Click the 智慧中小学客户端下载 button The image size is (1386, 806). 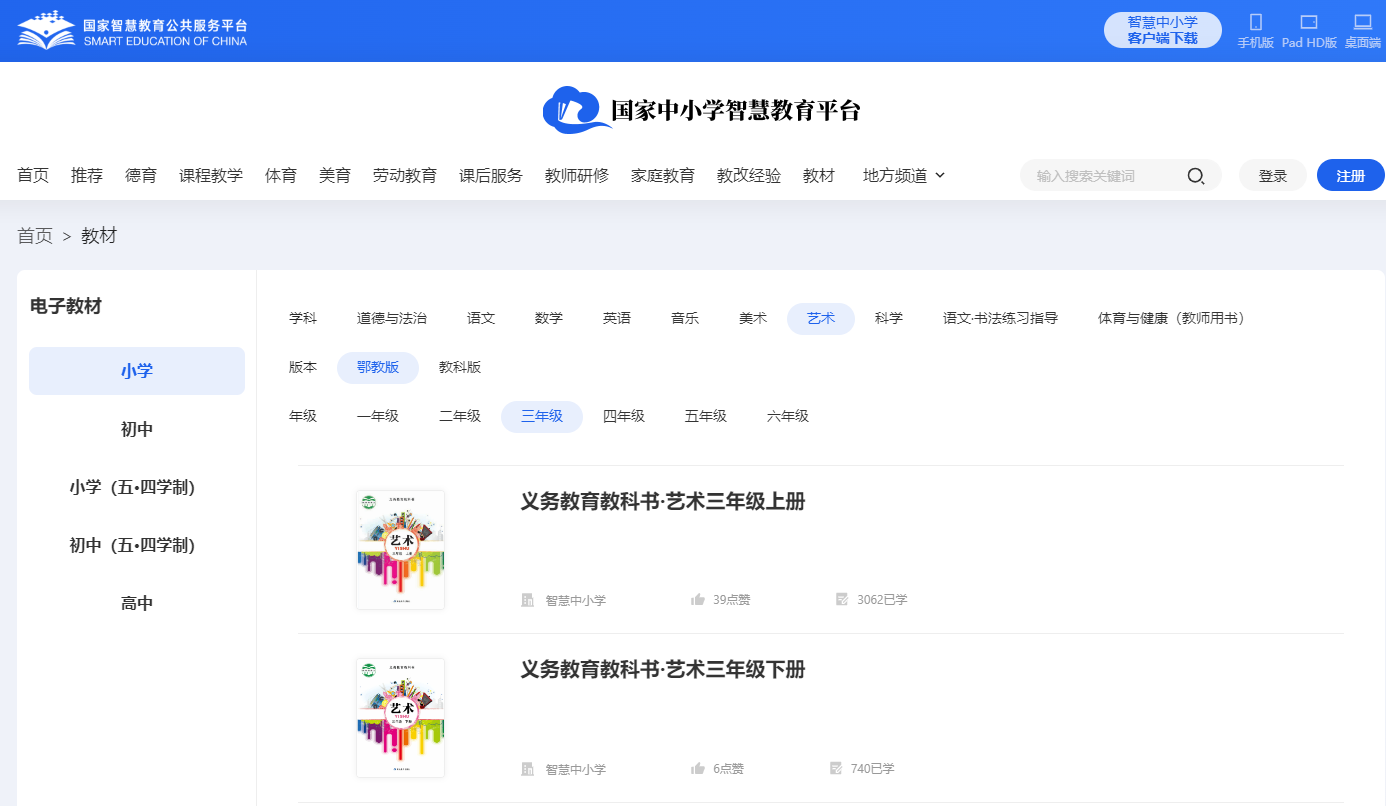pos(1162,29)
